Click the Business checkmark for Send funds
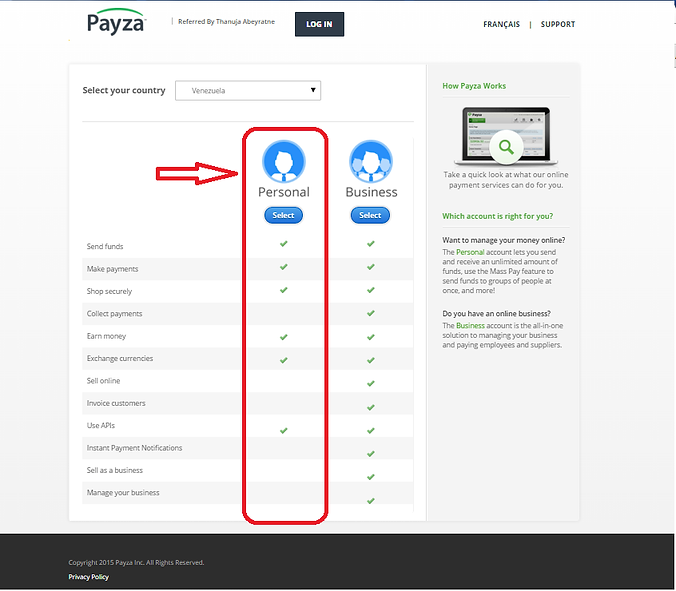The height and width of the screenshot is (591, 676). [x=370, y=244]
